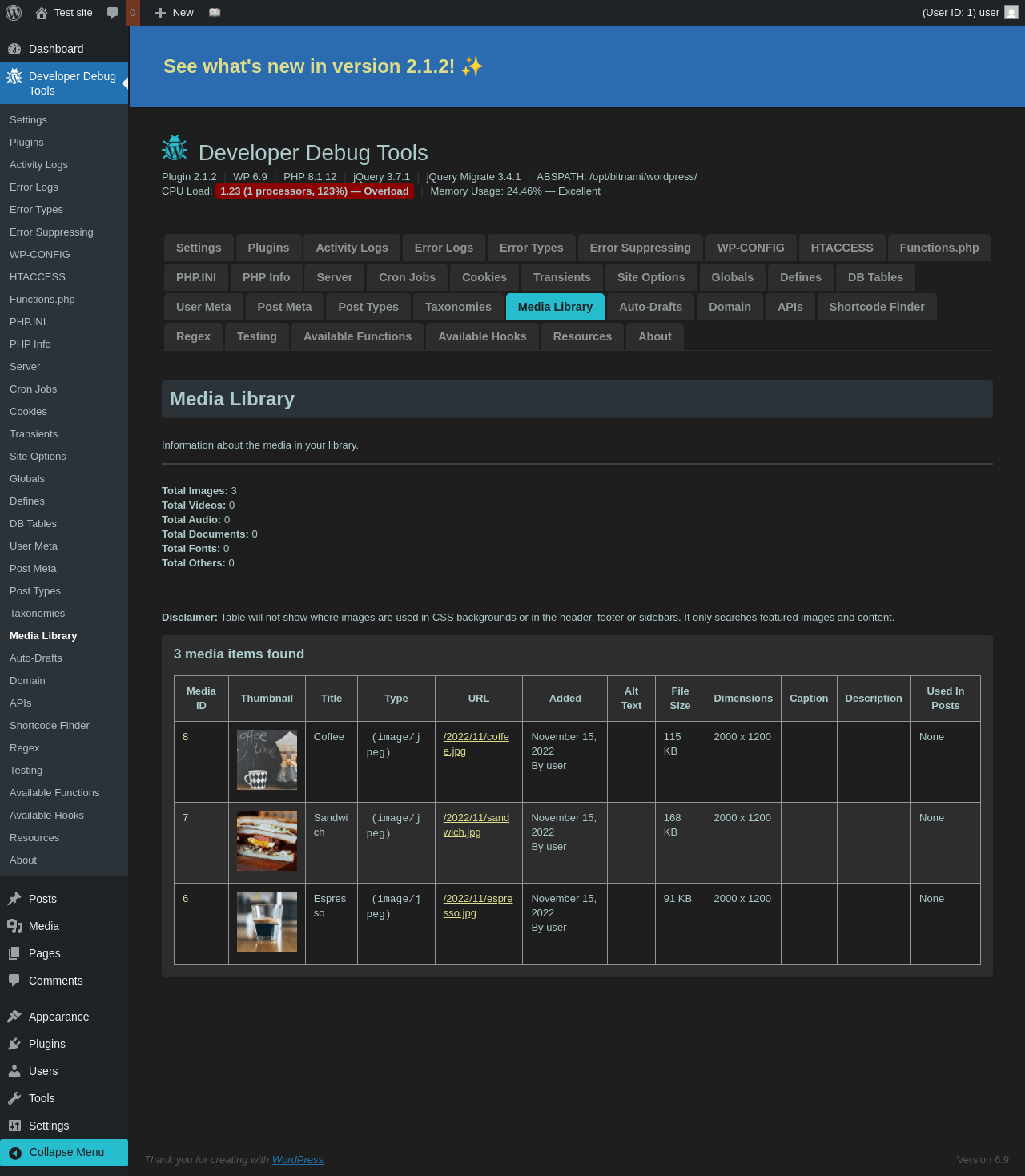The height and width of the screenshot is (1176, 1025).
Task: Click the Developer Debug Tools bug icon in sidebar
Action: [14, 77]
